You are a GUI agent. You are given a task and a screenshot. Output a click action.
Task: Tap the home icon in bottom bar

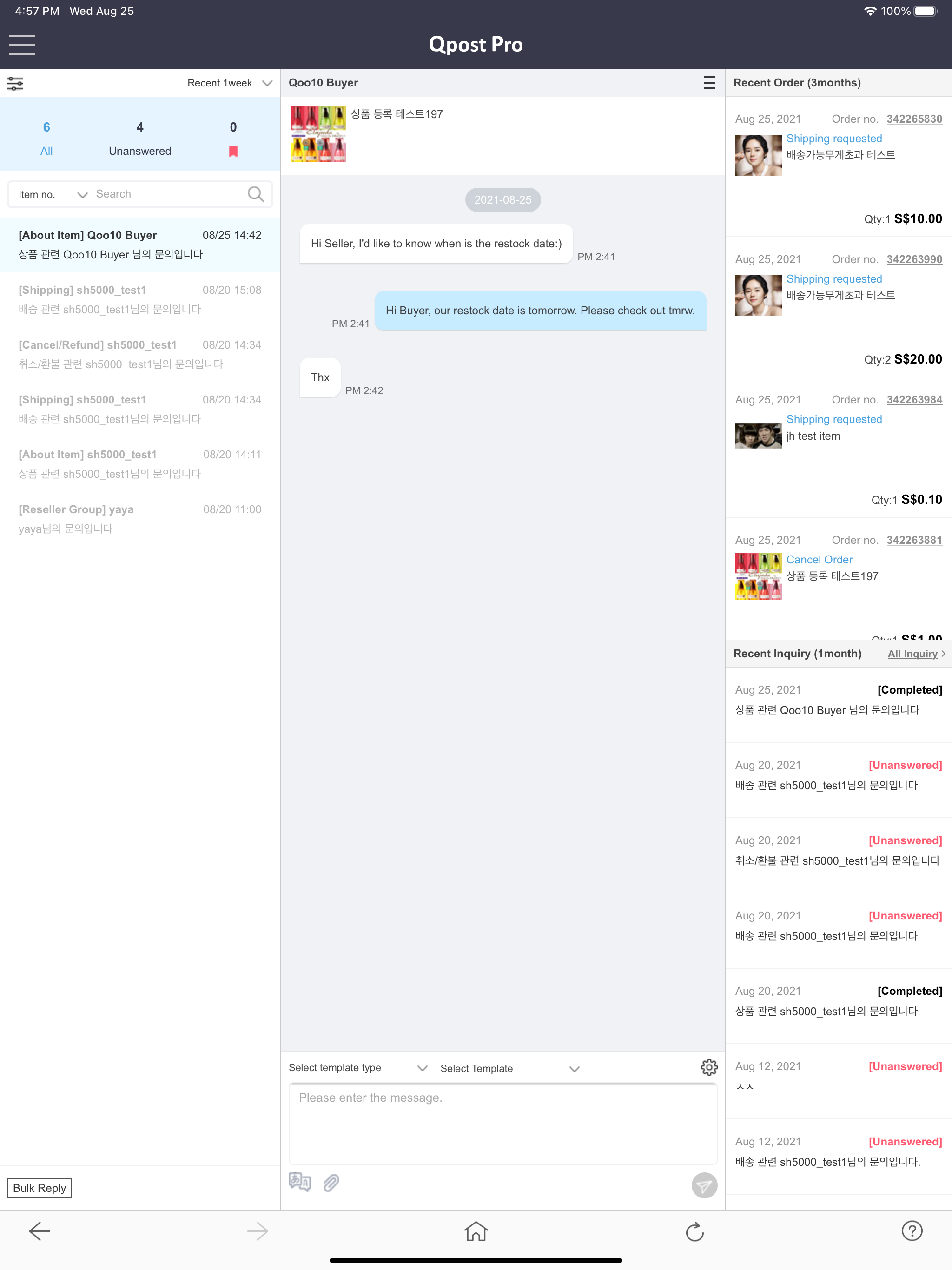coord(476,1231)
